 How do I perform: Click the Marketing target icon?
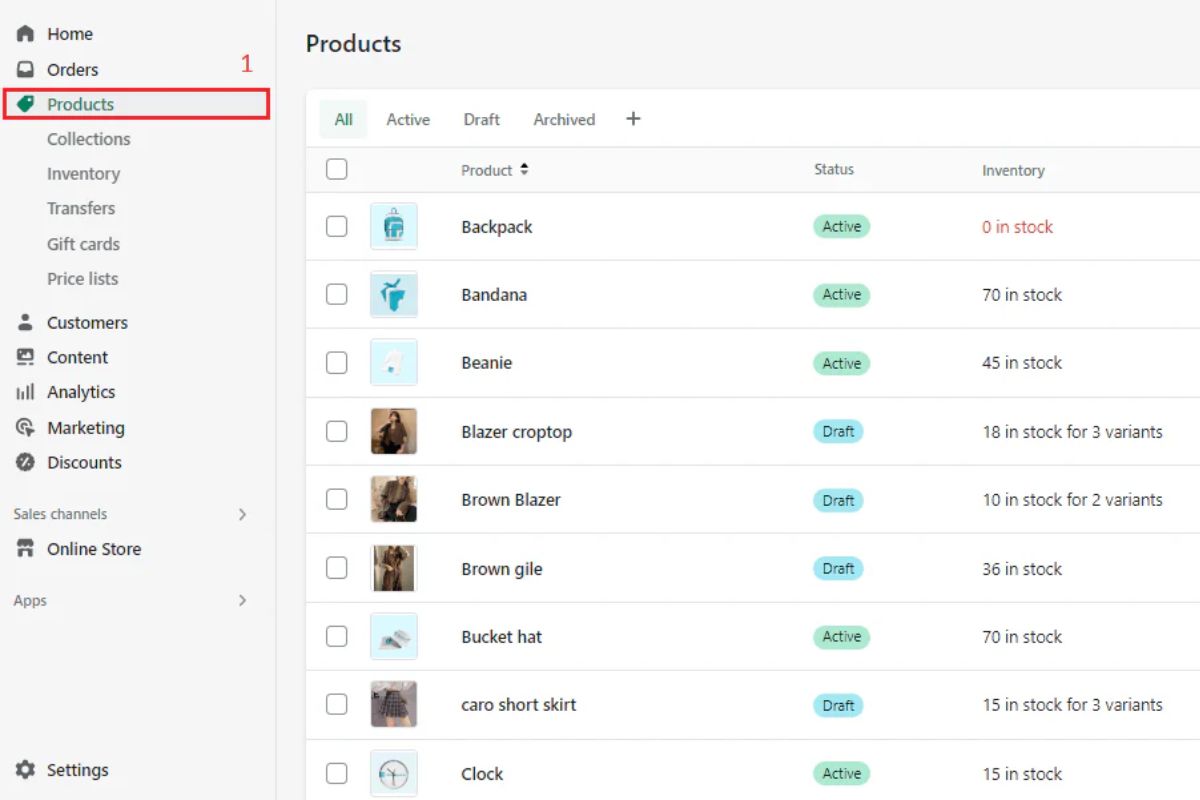(x=26, y=428)
